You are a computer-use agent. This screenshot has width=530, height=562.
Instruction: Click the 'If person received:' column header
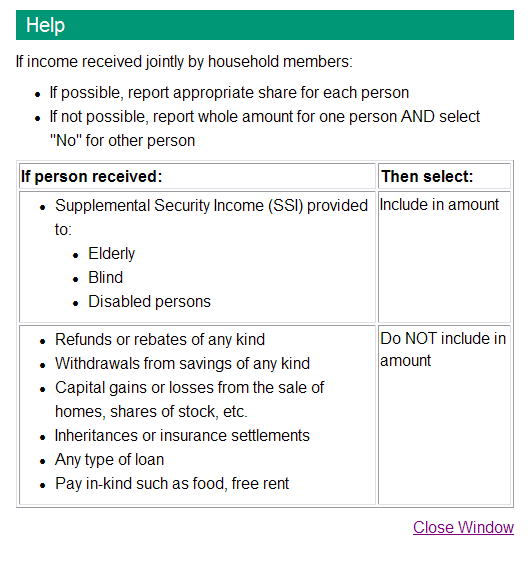(x=197, y=176)
